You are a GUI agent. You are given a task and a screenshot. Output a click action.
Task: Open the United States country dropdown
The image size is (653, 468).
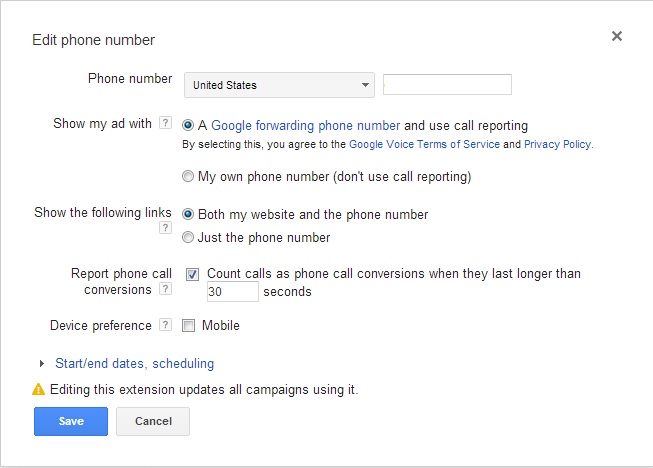279,85
